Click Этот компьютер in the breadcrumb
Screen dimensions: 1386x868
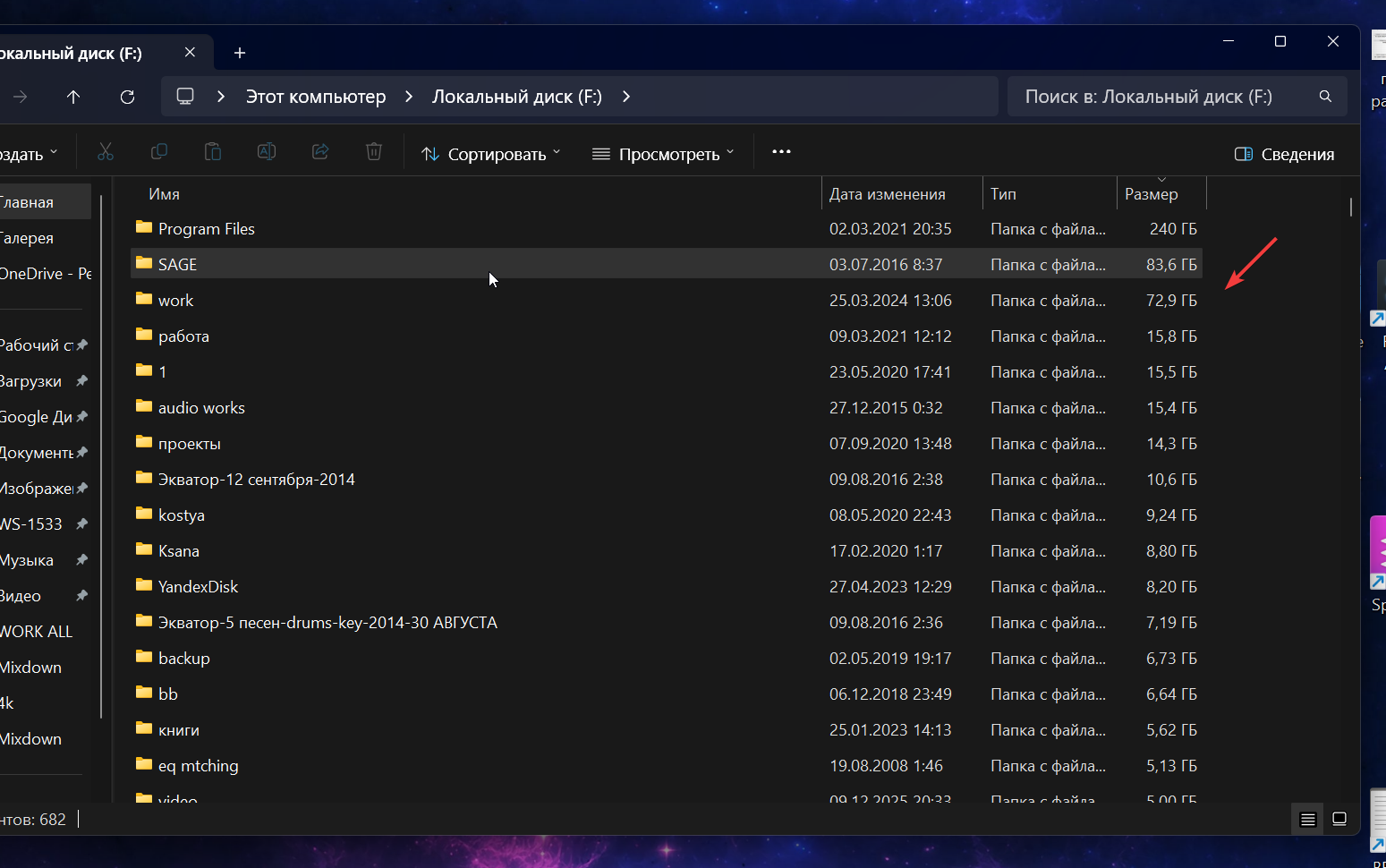tap(316, 97)
